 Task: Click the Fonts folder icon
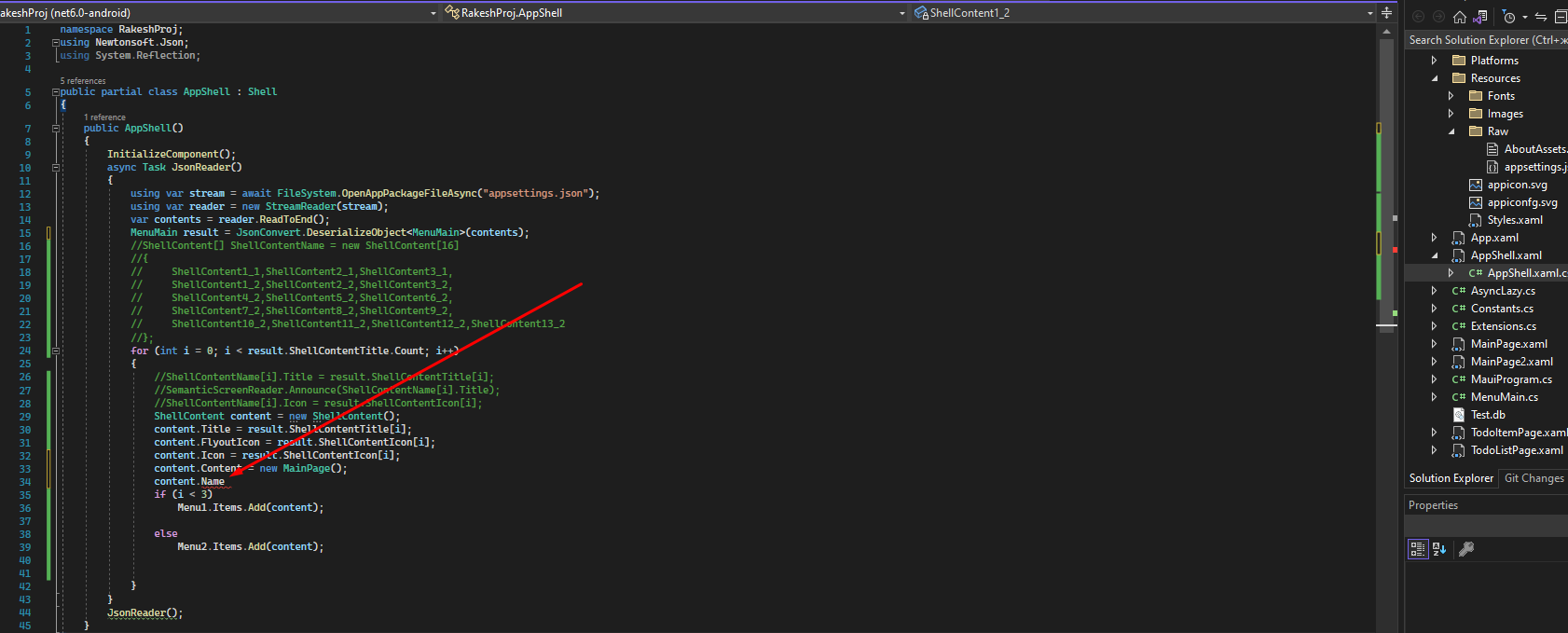point(1476,96)
